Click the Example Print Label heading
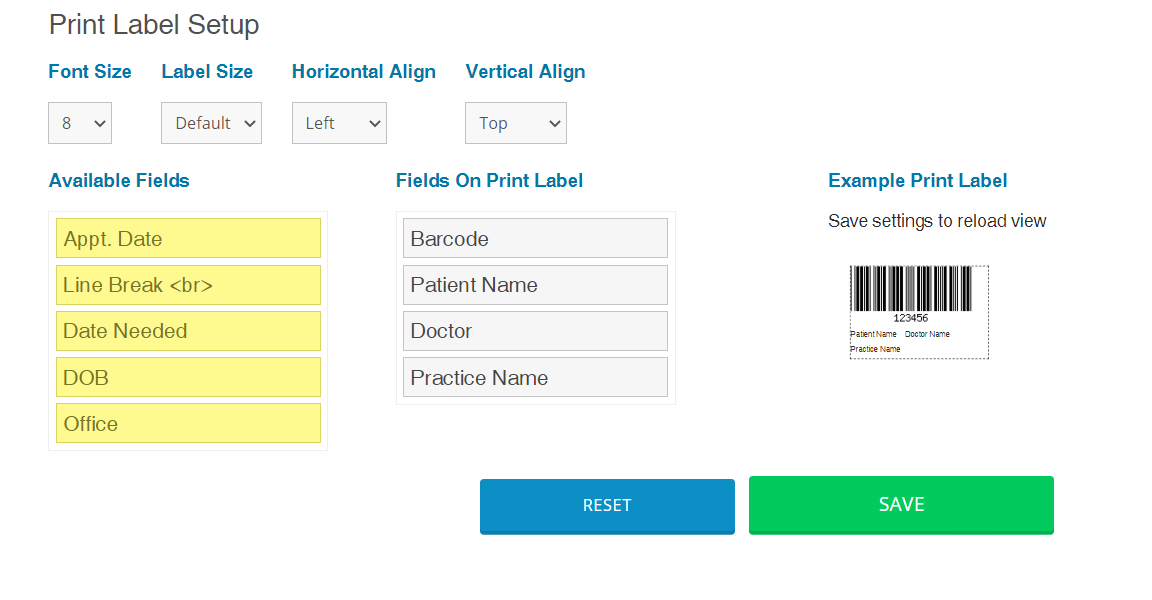 tap(918, 181)
